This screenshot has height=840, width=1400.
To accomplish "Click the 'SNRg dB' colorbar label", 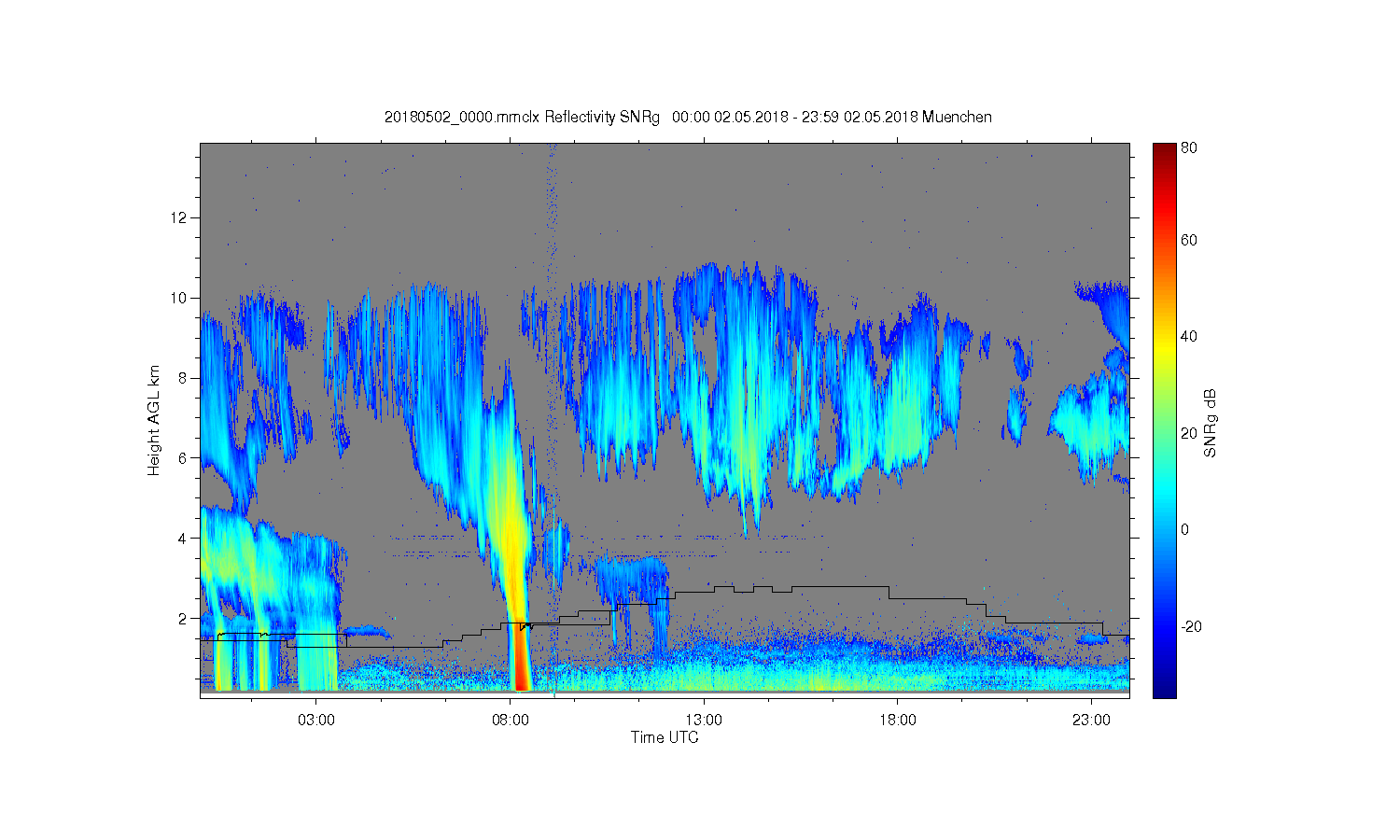I will pos(1211,423).
